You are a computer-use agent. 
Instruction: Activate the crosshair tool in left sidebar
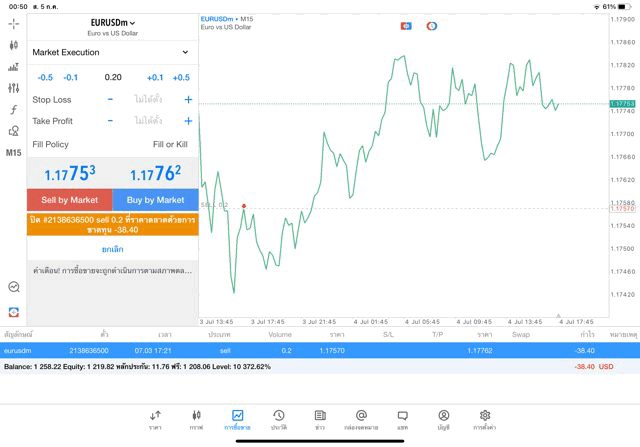pyautogui.click(x=13, y=23)
